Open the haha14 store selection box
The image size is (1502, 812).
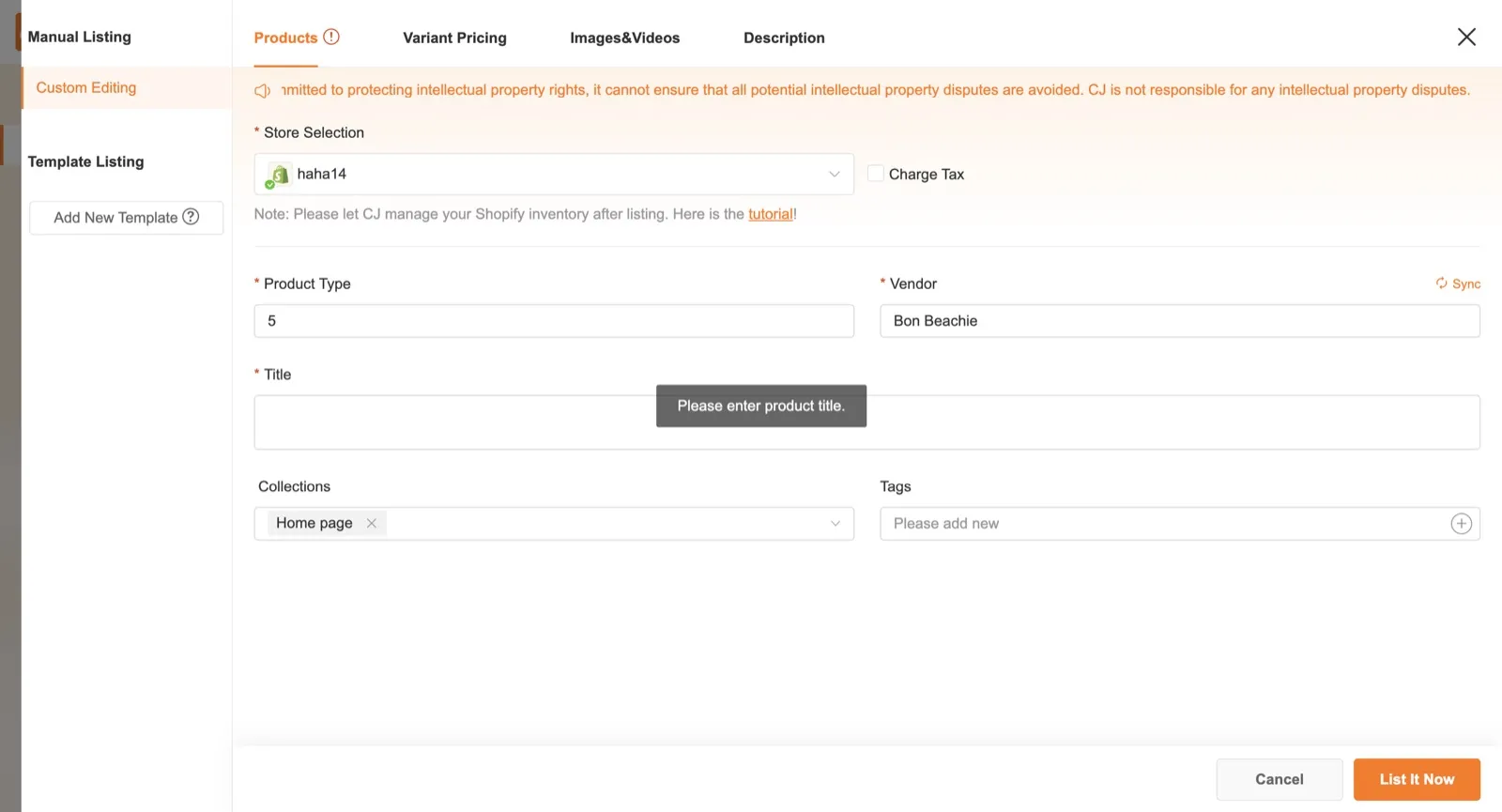(554, 175)
